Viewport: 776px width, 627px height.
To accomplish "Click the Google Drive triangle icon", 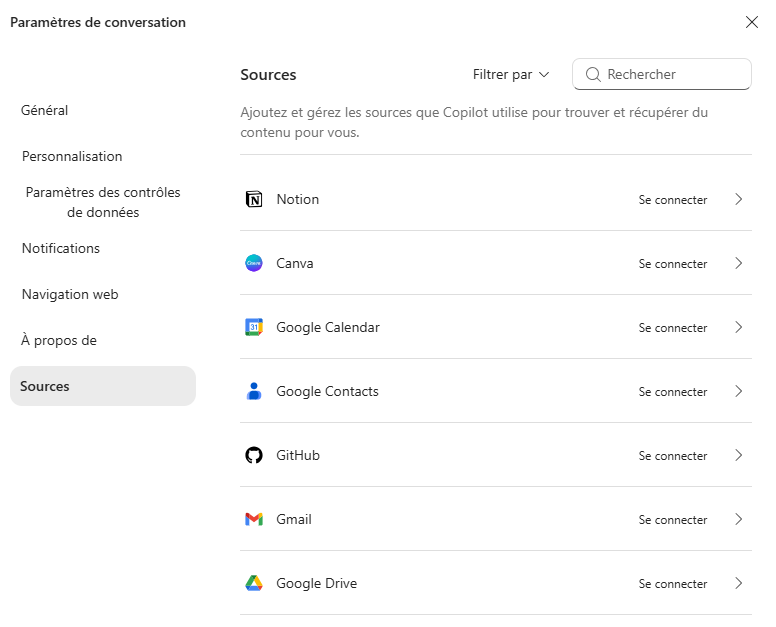I will click(254, 583).
